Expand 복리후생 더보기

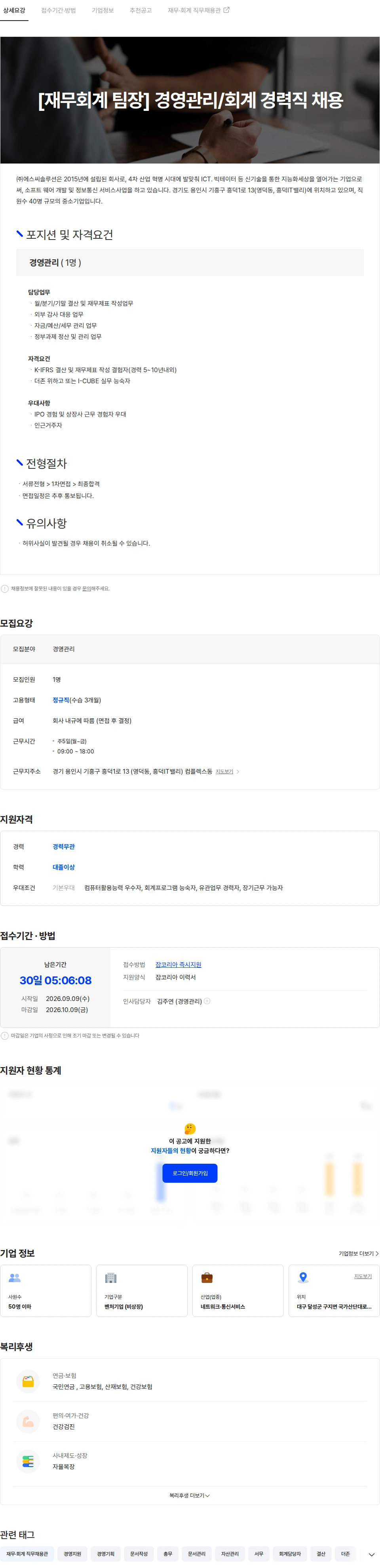point(189,1495)
